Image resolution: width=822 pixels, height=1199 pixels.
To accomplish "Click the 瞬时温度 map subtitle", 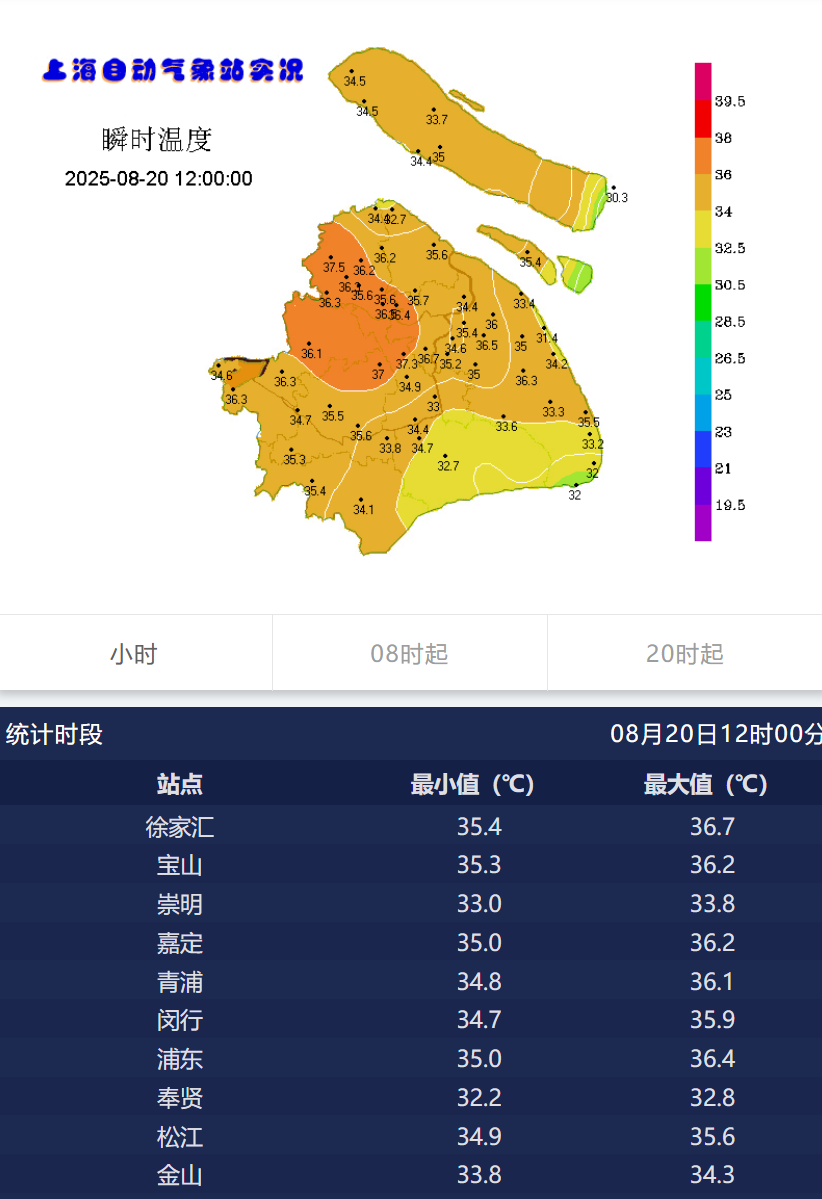I will tap(157, 139).
